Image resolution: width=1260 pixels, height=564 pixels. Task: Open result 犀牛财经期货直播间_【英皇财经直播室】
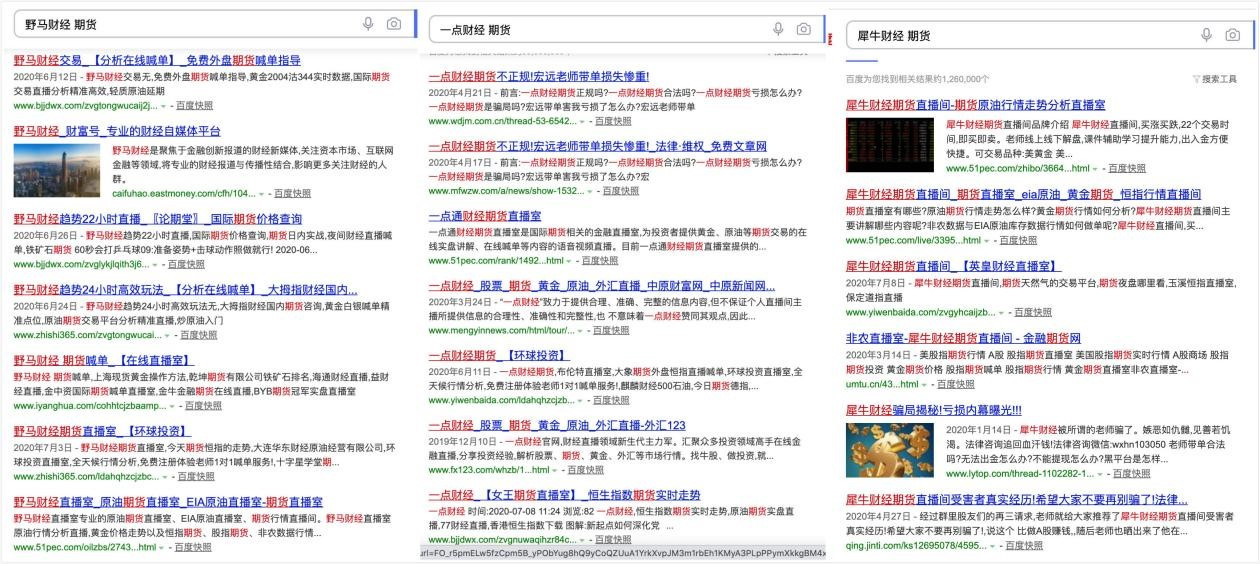tap(954, 265)
